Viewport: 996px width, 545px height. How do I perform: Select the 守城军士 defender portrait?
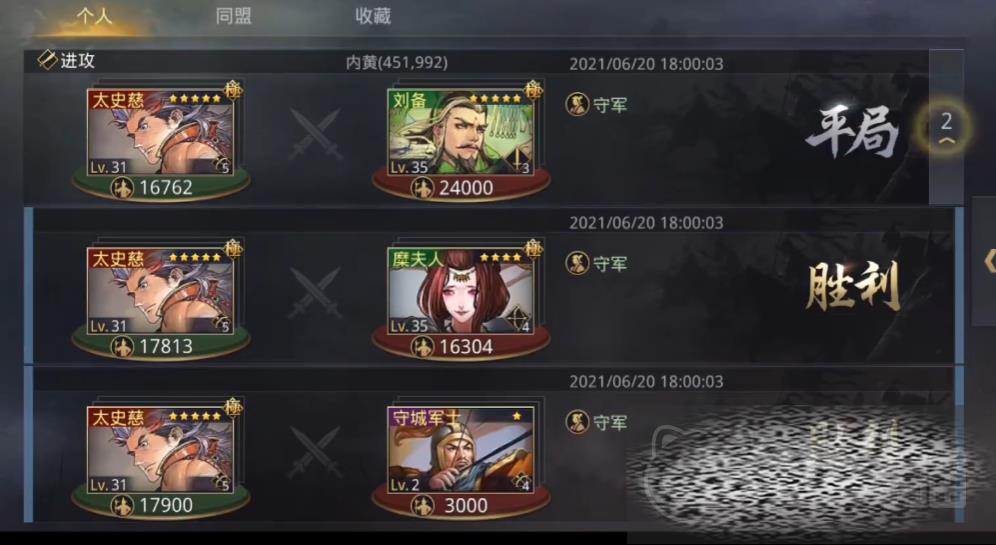tap(462, 450)
